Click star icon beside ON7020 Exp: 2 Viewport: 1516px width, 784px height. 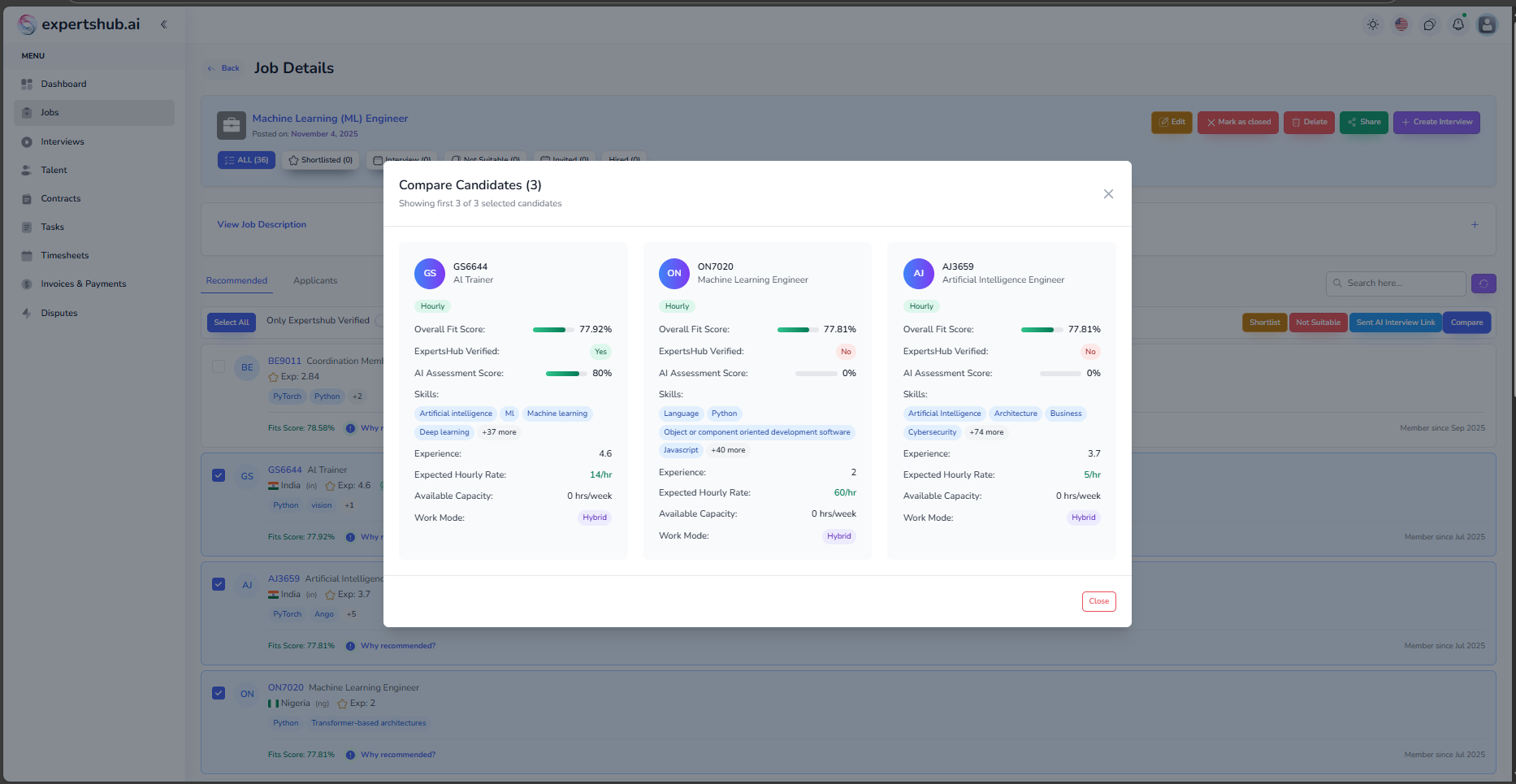[342, 704]
